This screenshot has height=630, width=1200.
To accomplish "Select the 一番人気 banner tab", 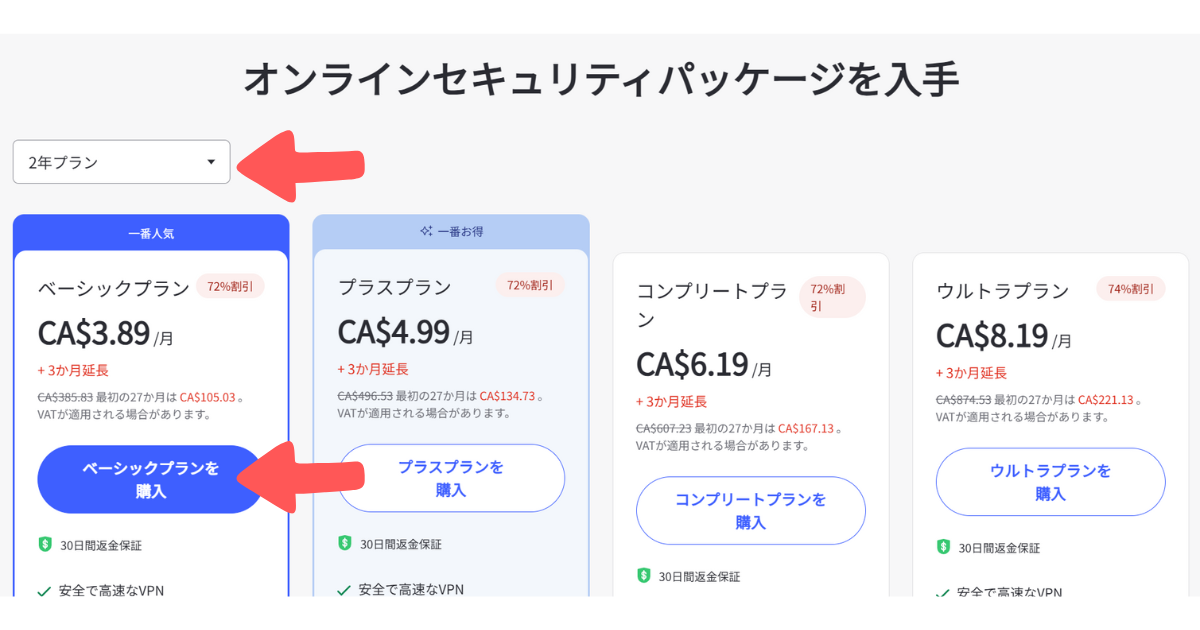I will tap(151, 233).
